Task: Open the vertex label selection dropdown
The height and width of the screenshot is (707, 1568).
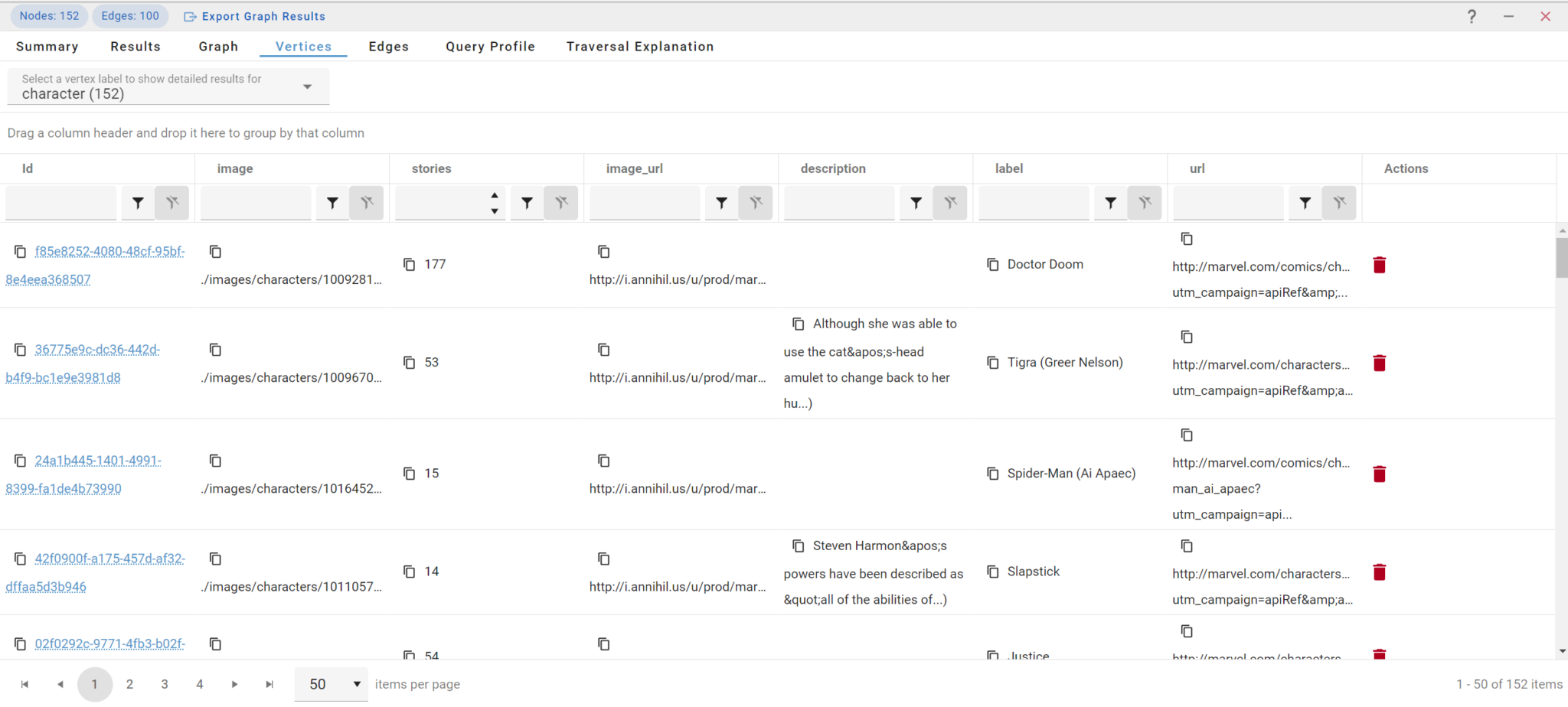Action: click(x=307, y=86)
